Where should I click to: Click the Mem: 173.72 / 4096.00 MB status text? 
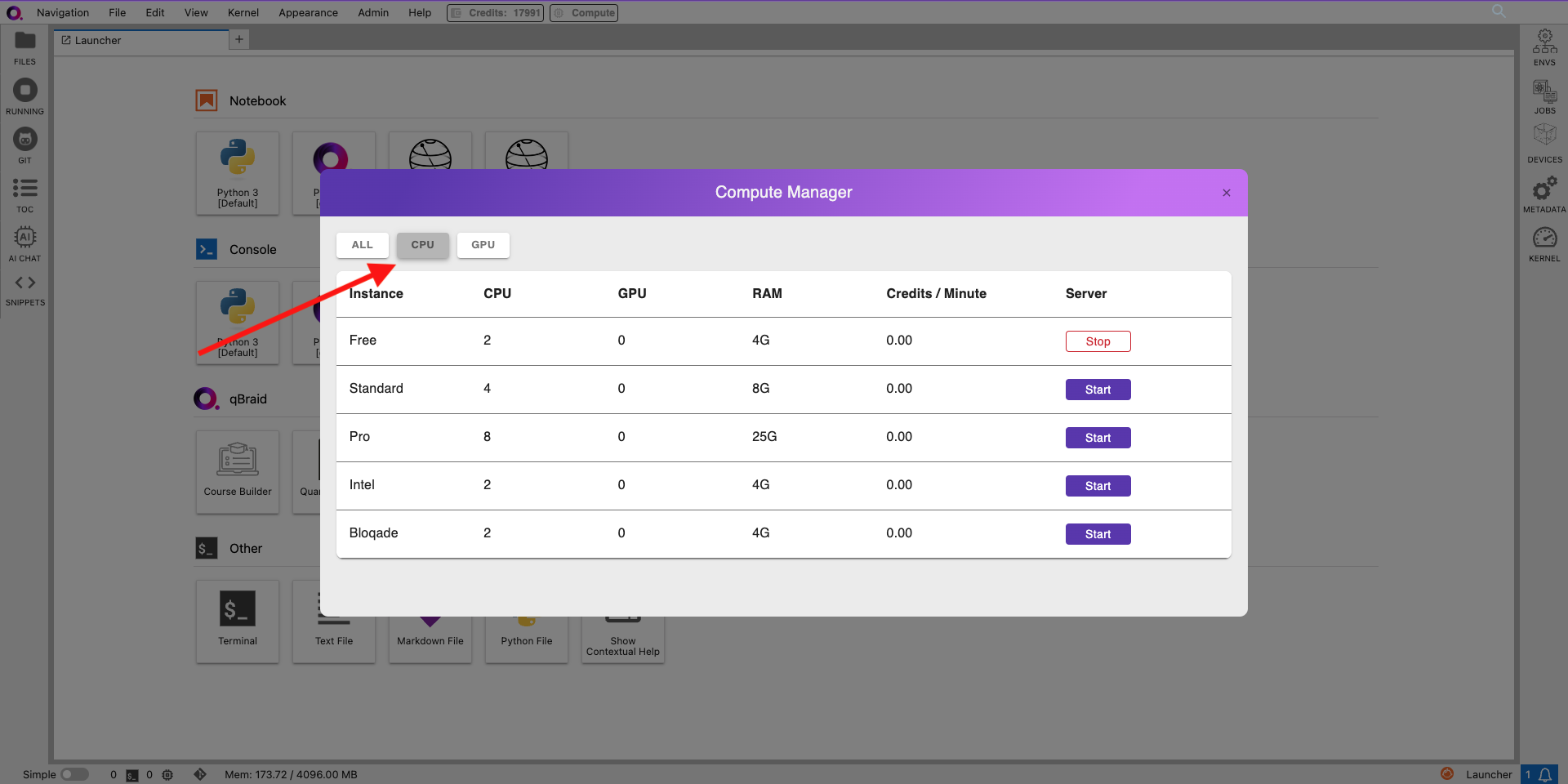pyautogui.click(x=291, y=775)
